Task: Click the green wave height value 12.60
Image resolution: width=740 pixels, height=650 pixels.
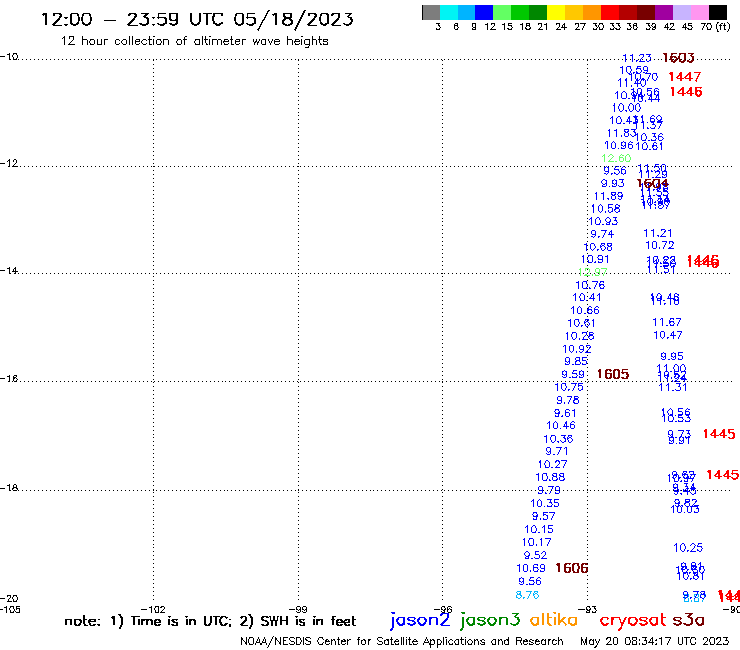Action: [x=616, y=159]
